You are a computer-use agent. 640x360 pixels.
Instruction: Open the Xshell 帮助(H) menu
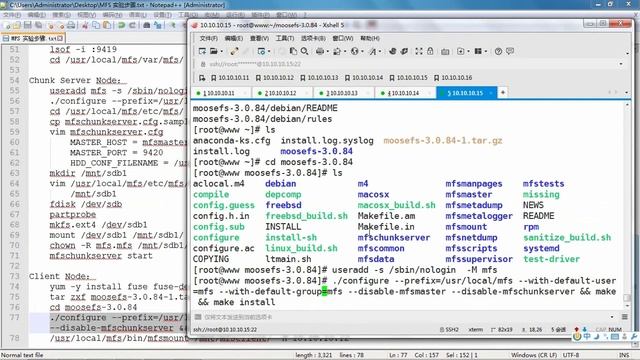click(x=369, y=38)
